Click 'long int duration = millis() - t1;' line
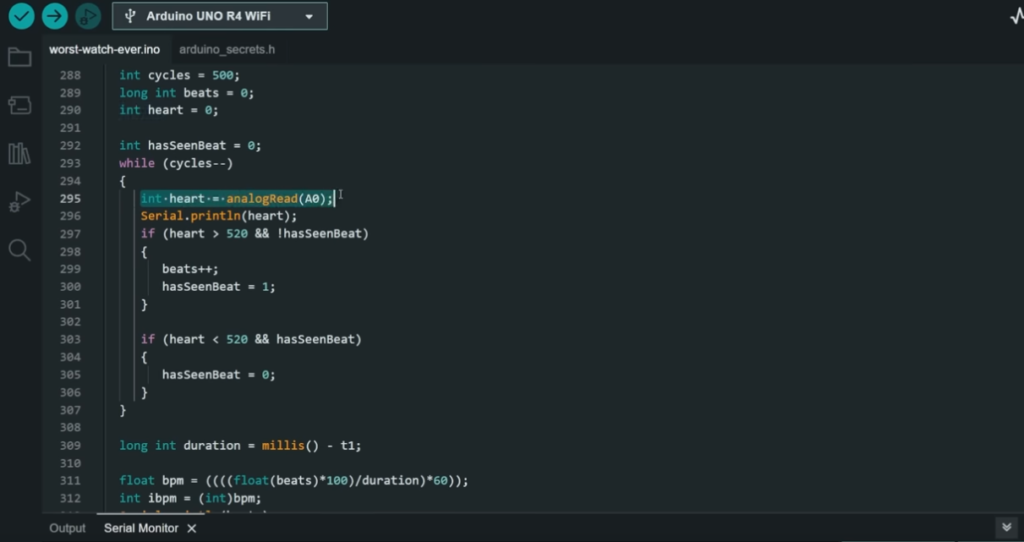 pyautogui.click(x=240, y=445)
